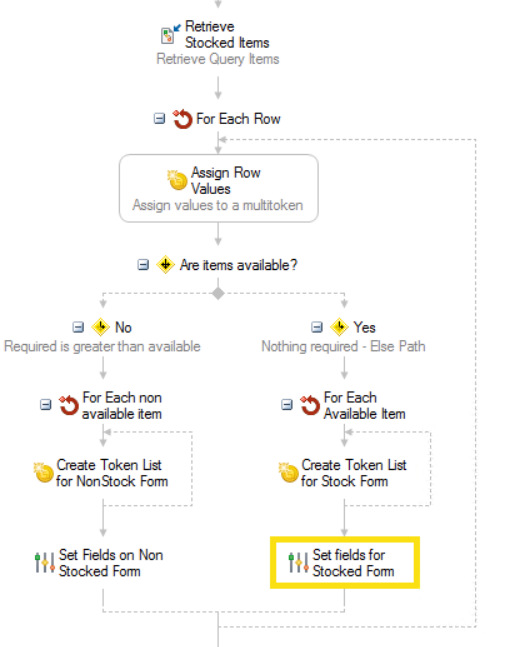Click the Assign Row Values coin icon

coord(177,180)
